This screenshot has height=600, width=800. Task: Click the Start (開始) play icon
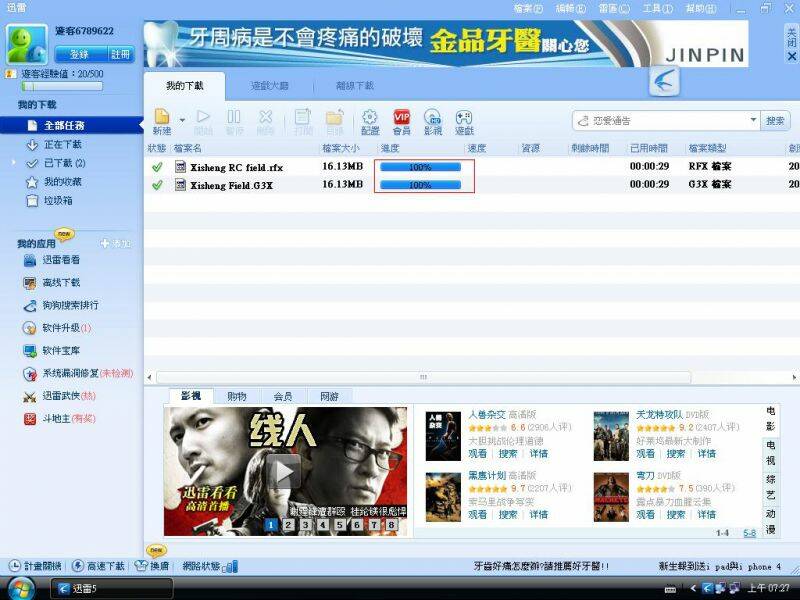[x=203, y=117]
